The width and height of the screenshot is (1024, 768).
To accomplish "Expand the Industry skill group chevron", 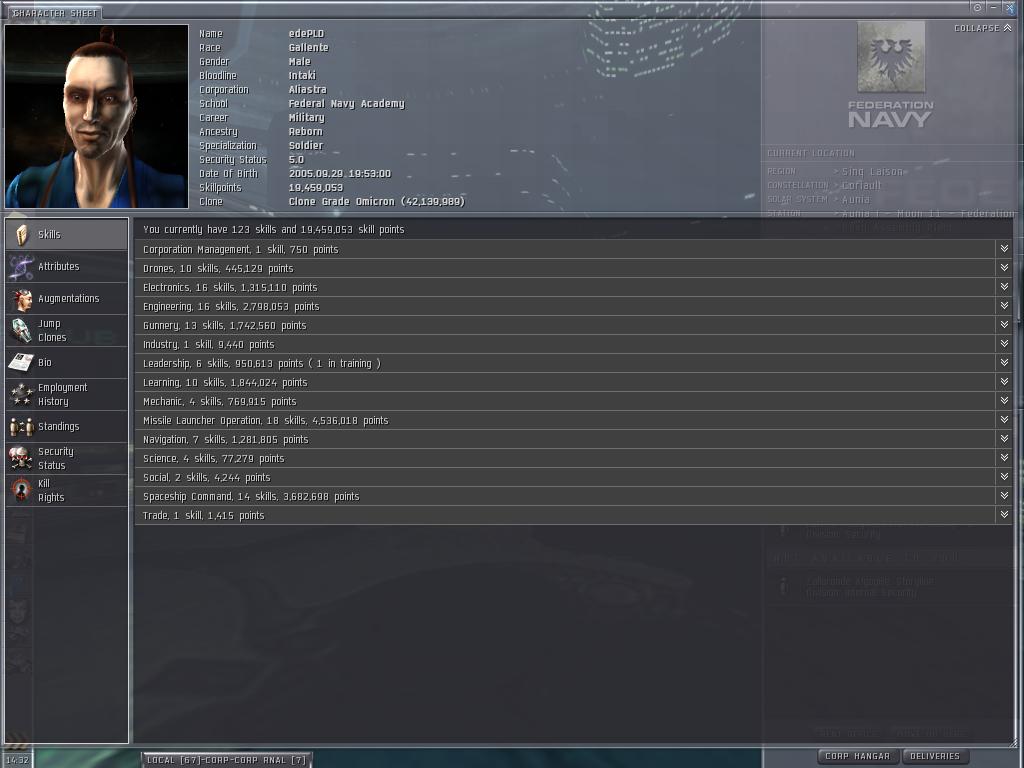I will click(1004, 343).
